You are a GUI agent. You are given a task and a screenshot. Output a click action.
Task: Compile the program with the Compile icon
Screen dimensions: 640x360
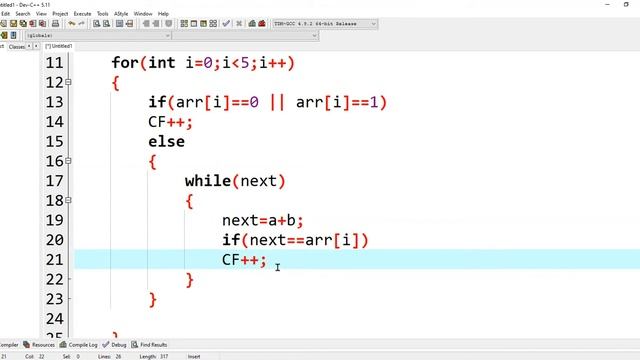click(x=184, y=24)
